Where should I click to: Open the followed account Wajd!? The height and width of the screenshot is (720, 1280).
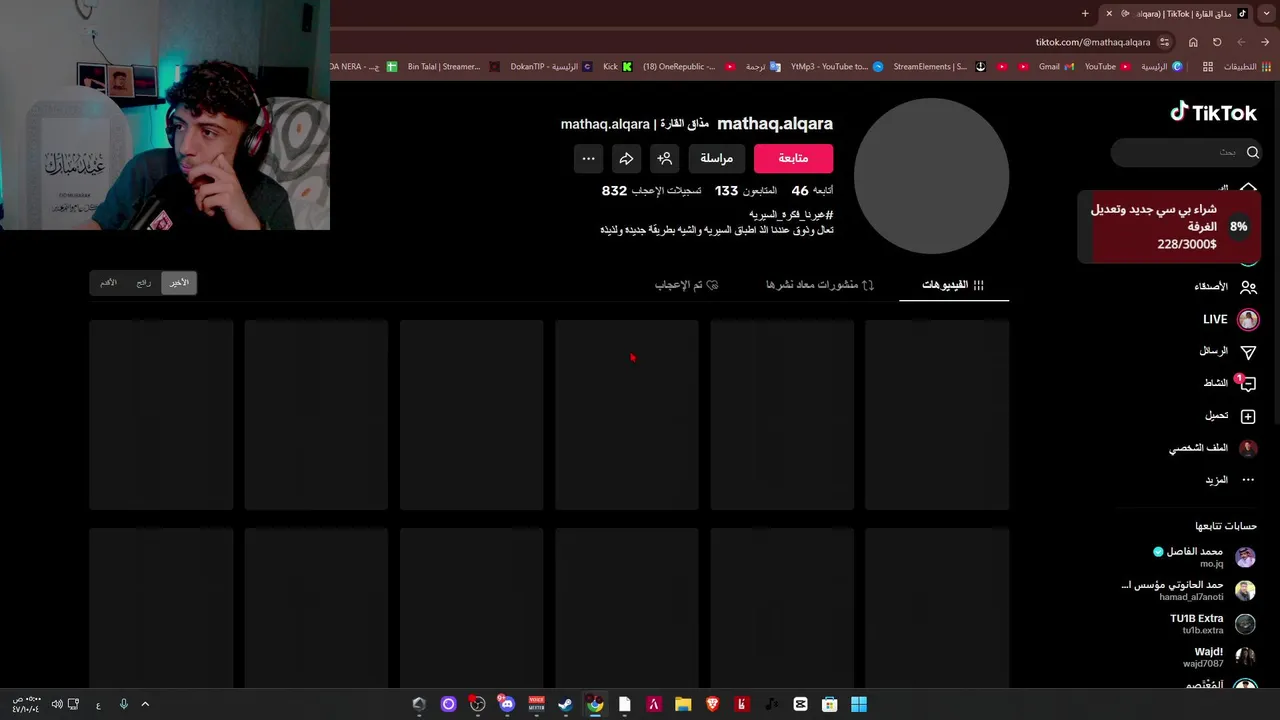pos(1219,657)
